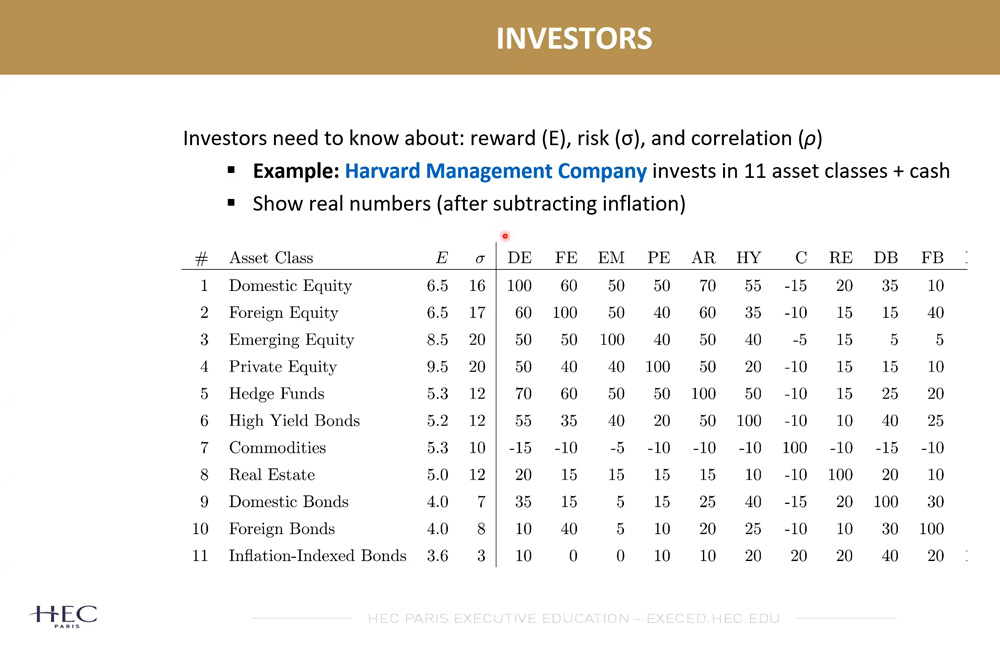Click the sigma (σ) column header
Screen dimensions: 1000x646
coord(479,258)
